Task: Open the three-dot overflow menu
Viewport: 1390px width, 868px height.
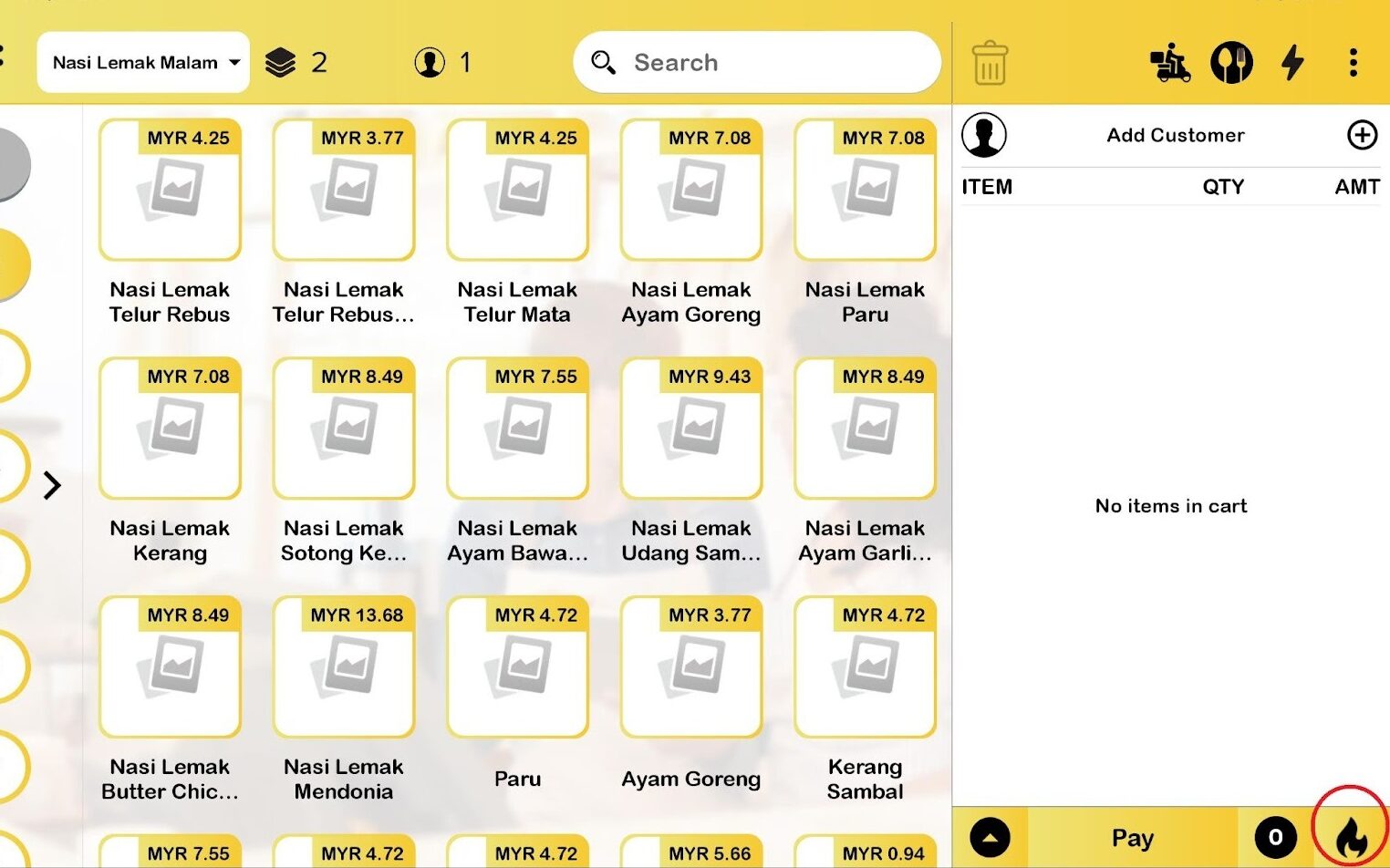Action: 1353,63
